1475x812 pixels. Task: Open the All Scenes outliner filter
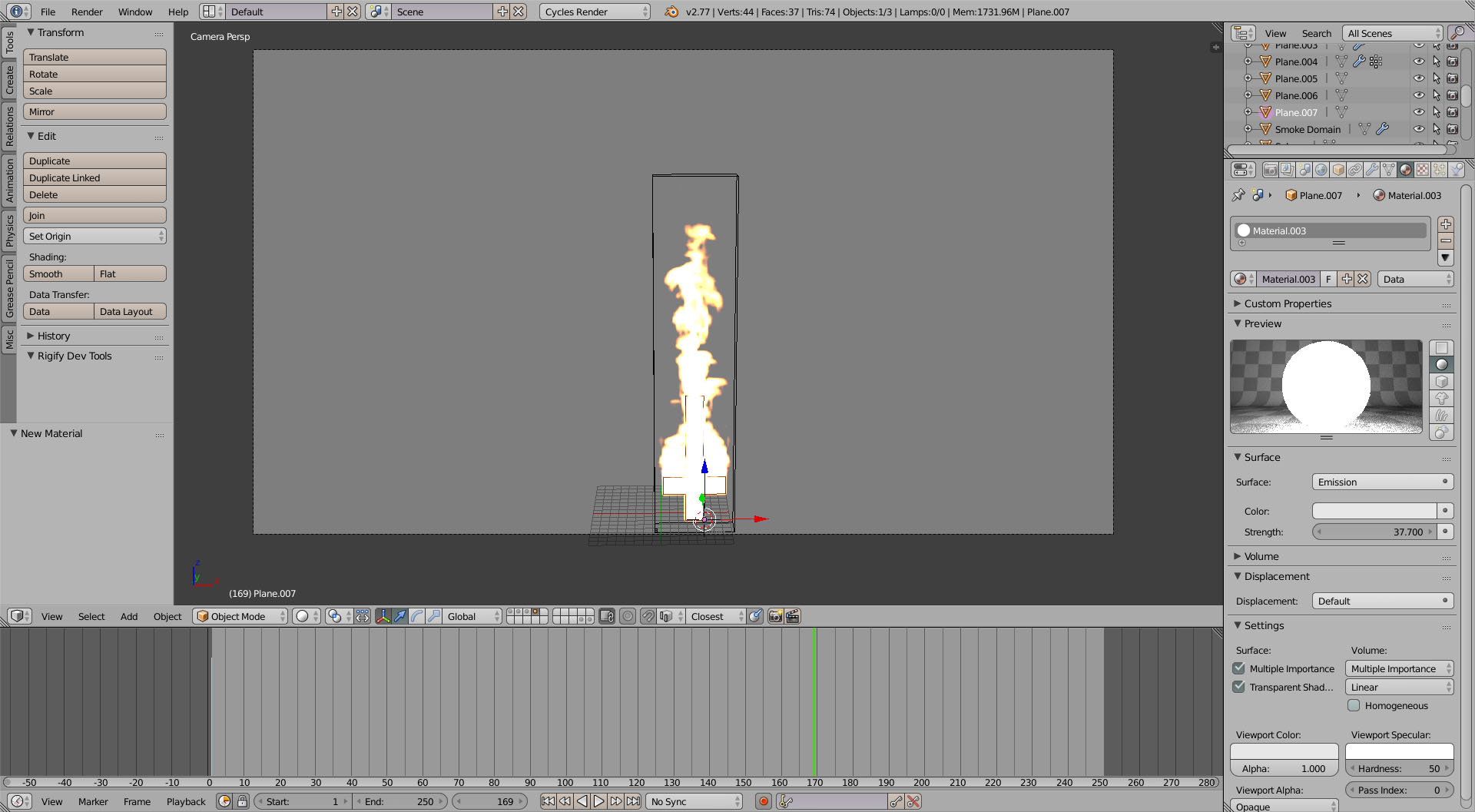(1393, 33)
